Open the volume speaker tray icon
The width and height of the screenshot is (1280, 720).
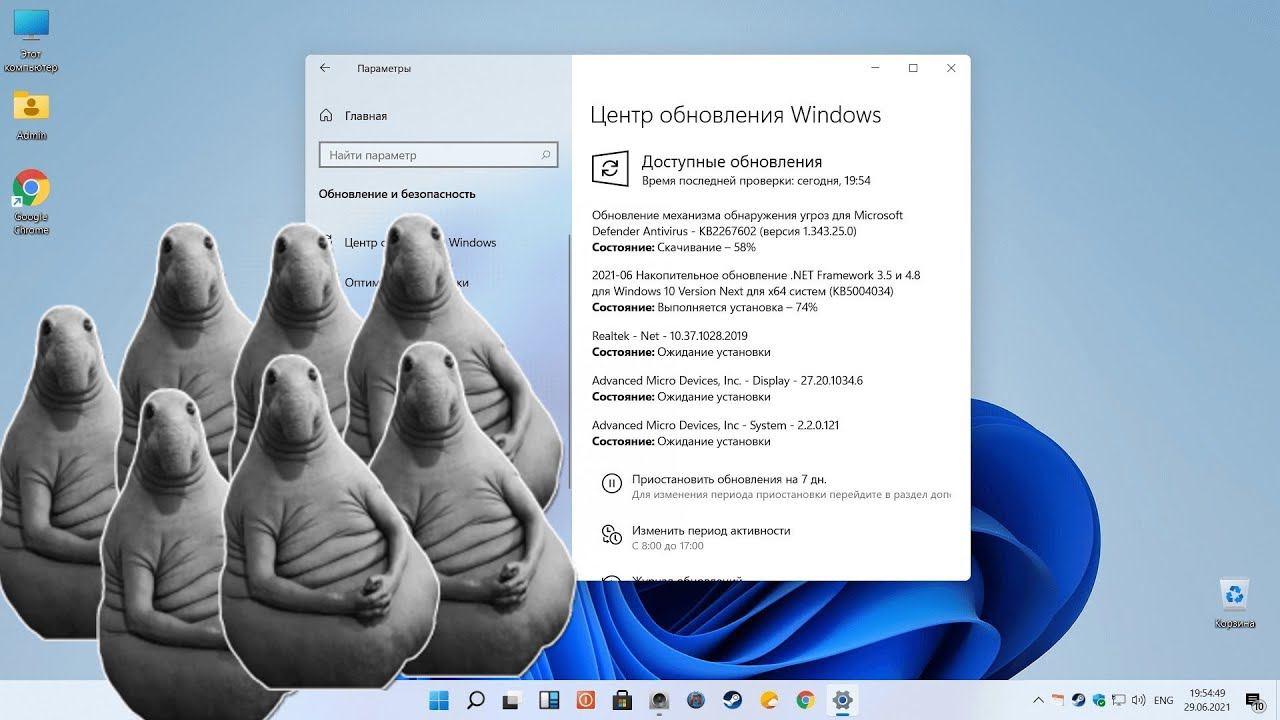click(1137, 700)
